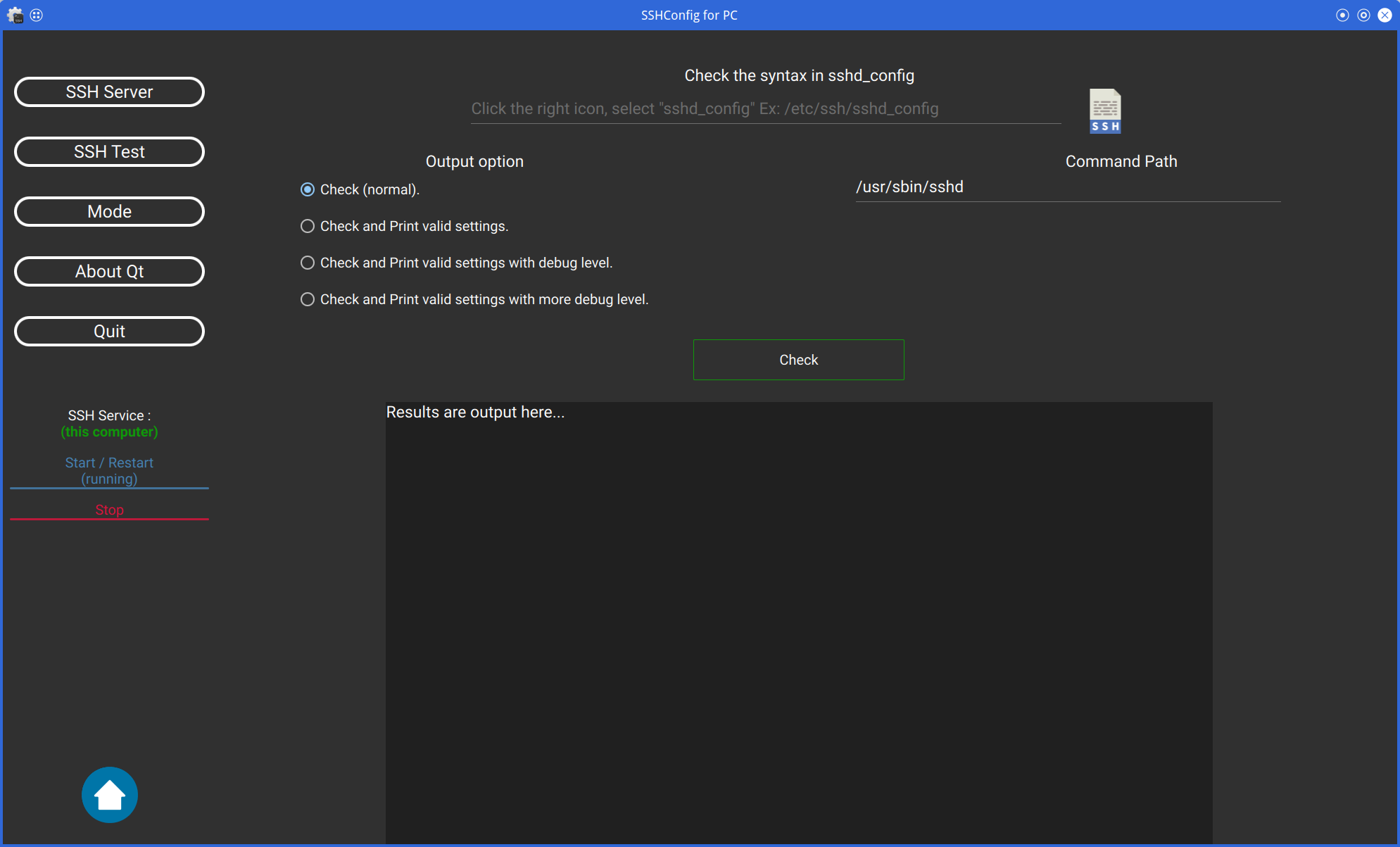The width and height of the screenshot is (1400, 847).
Task: Click the app gear icon in title bar
Action: click(x=15, y=15)
